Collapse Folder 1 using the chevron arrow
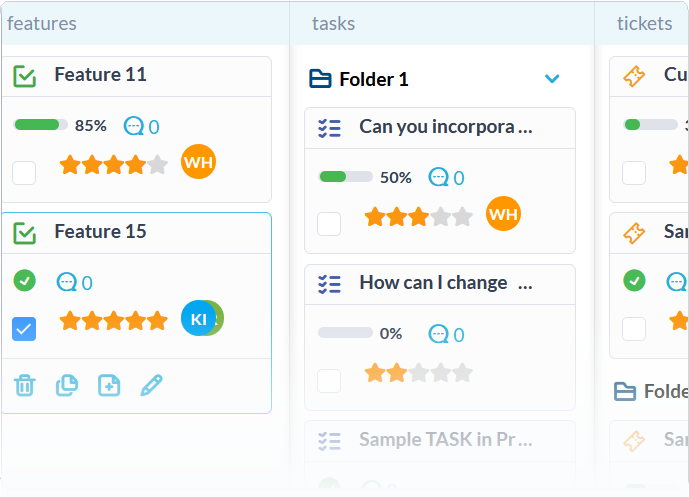This screenshot has width=689, height=497. tap(552, 79)
